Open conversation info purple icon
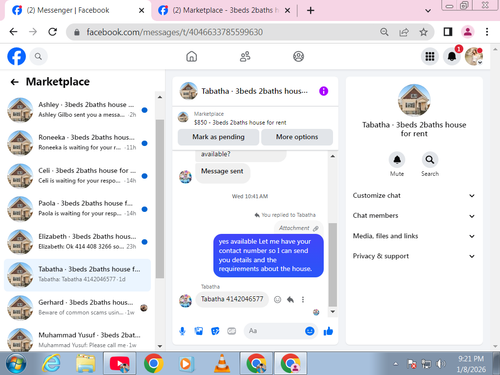Viewport: 500px width, 375px height. tap(323, 91)
